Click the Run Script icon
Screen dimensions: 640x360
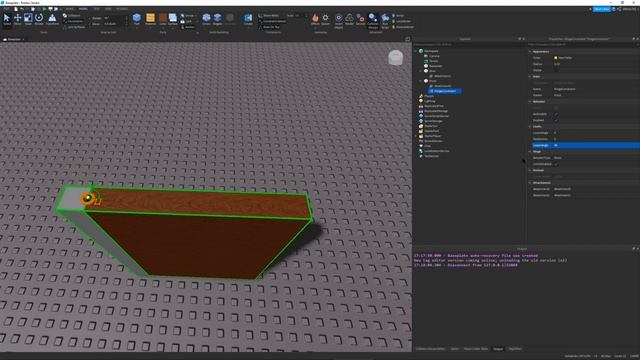coord(385,19)
